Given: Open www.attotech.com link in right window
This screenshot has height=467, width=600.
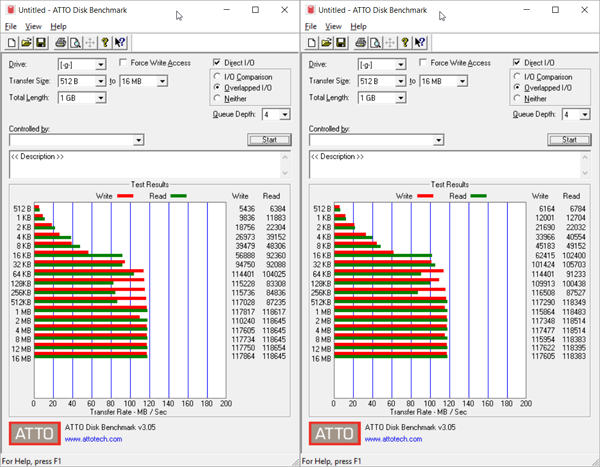Looking at the screenshot, I should click(x=393, y=439).
